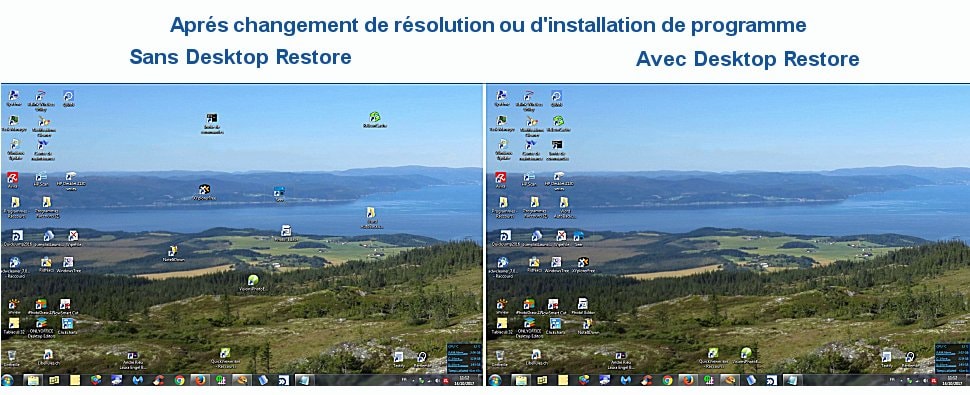Open Malwarebytes on left desktop taskbar

tap(137, 380)
